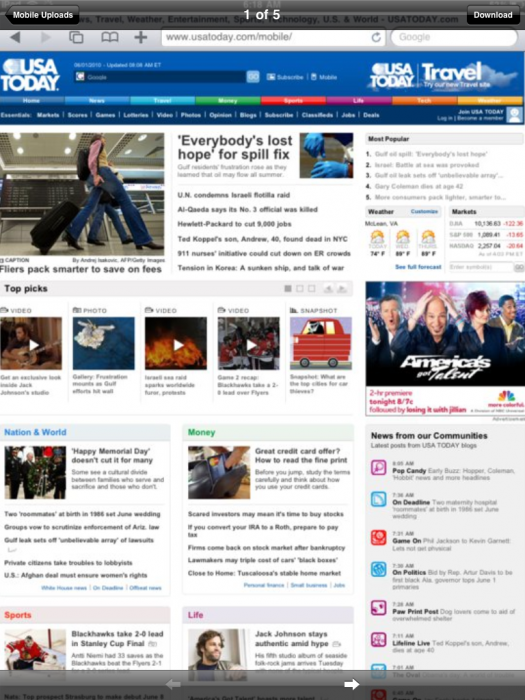Viewport: 525px width, 700px height.
Task: Open the bookmarks book icon
Action: pos(109,37)
